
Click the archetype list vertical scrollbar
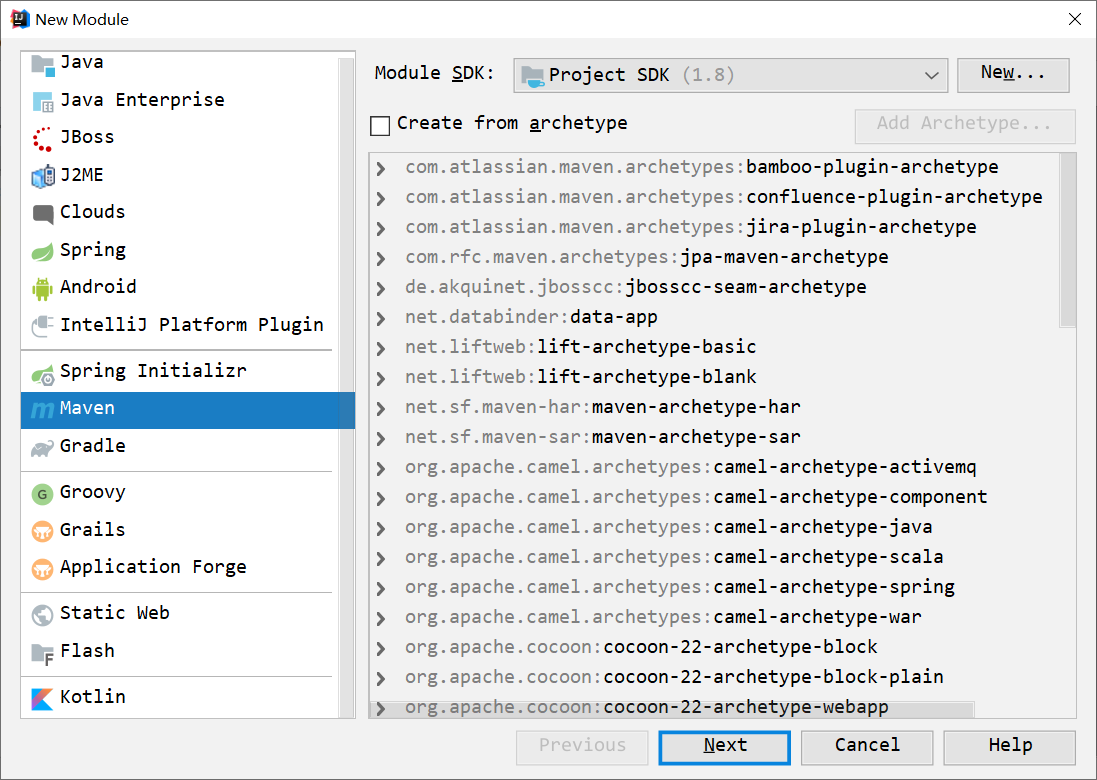pyautogui.click(x=1068, y=240)
